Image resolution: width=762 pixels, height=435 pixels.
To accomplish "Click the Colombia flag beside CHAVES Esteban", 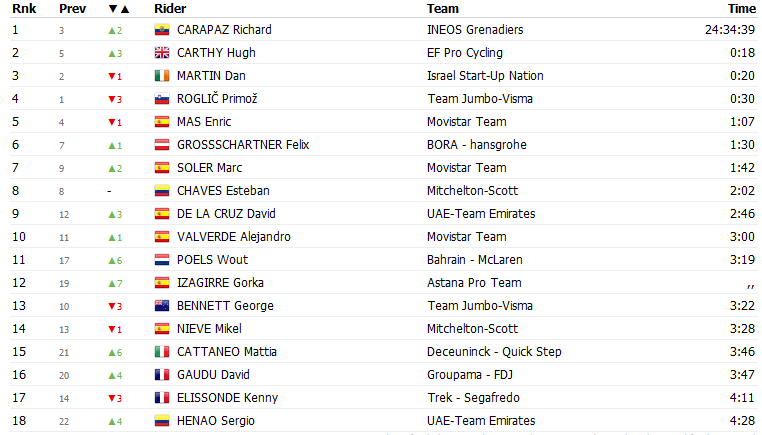I will pyautogui.click(x=162, y=191).
